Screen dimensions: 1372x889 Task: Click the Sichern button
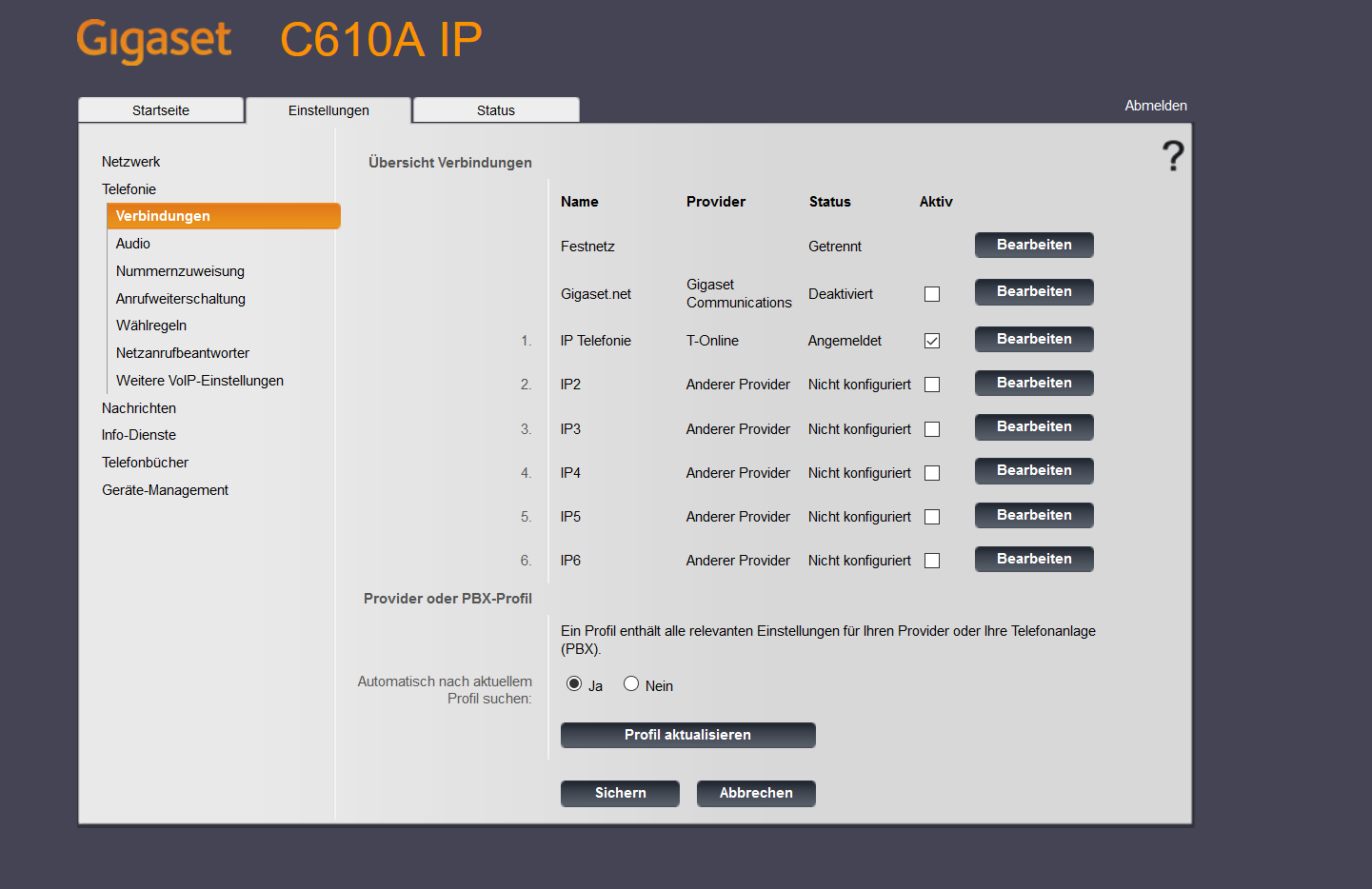coord(620,793)
